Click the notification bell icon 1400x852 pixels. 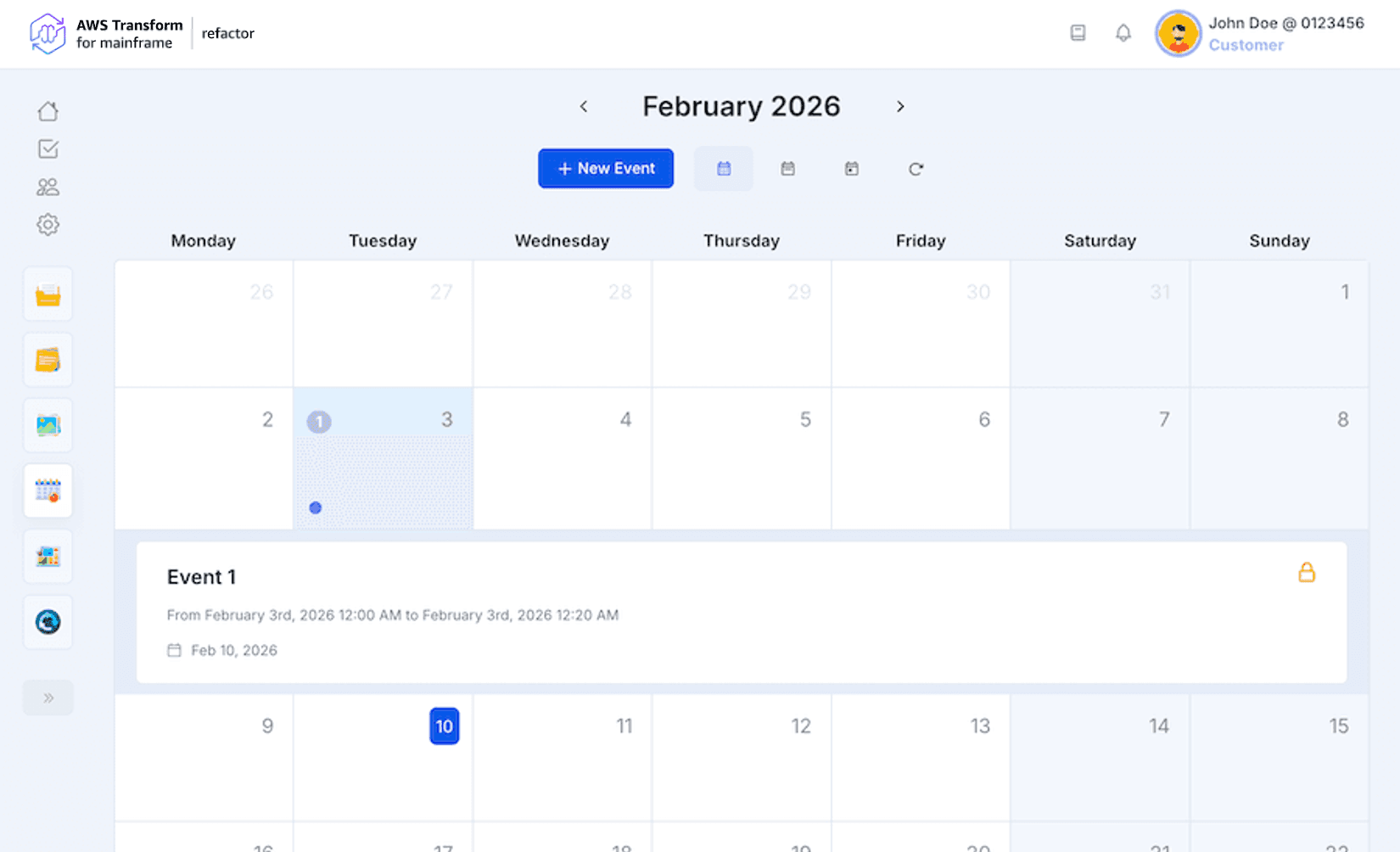(x=1123, y=33)
